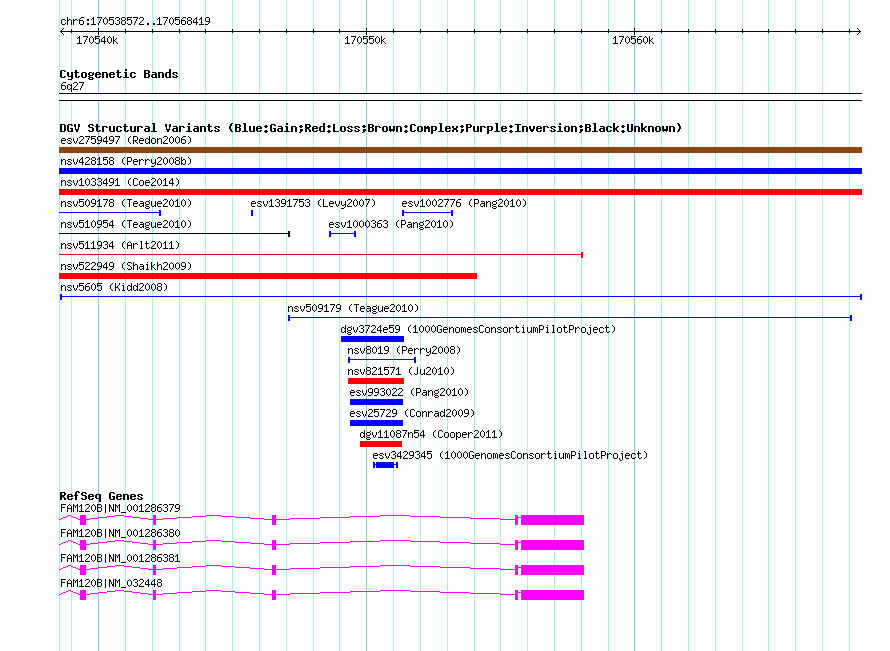Select the nsv522949 Shaikh2009 red bar
The height and width of the screenshot is (651, 890).
pos(268,276)
